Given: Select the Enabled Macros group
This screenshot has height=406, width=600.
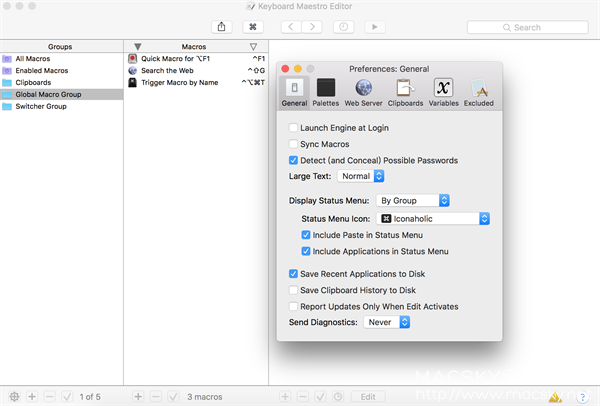Looking at the screenshot, I should (x=62, y=70).
